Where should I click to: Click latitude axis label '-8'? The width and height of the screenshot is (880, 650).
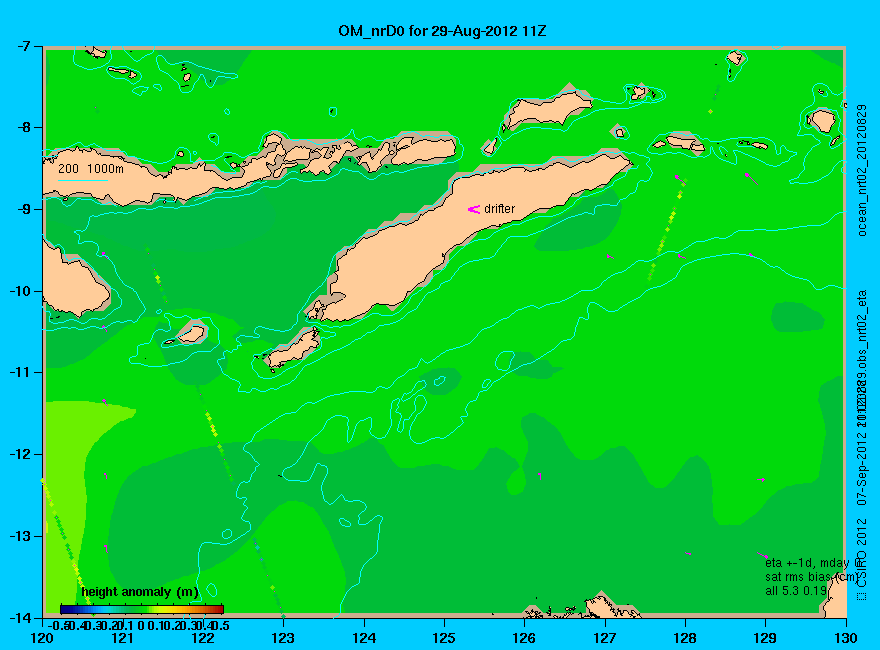click(x=22, y=127)
